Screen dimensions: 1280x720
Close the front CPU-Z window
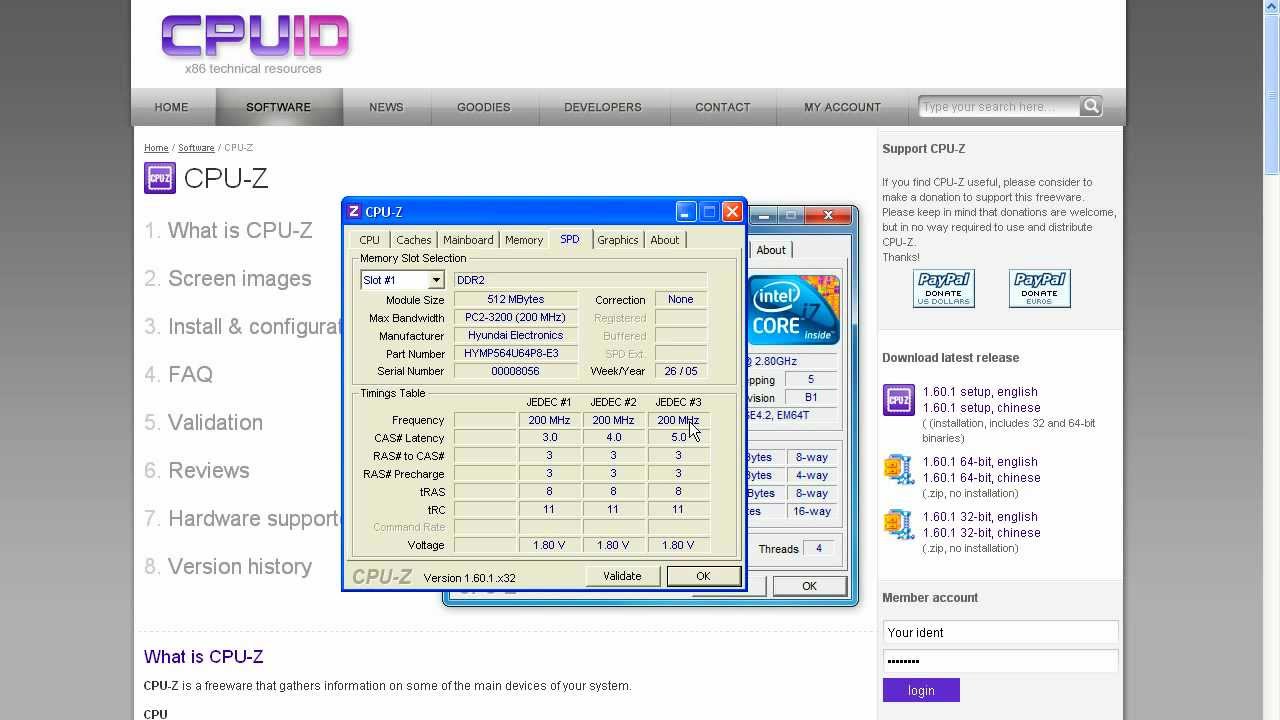pos(732,212)
